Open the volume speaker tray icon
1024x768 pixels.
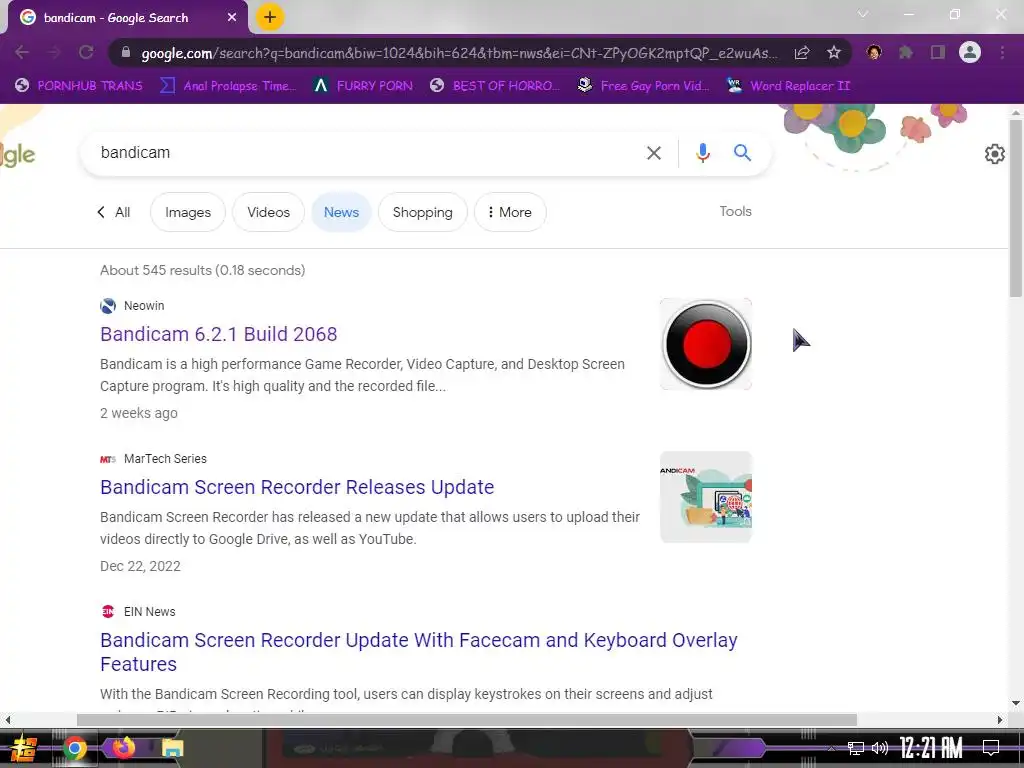click(x=880, y=748)
